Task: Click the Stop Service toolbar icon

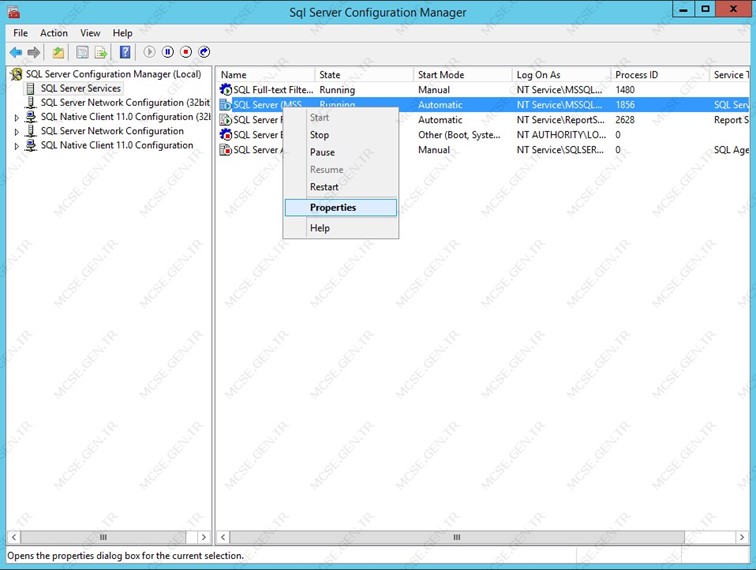Action: [186, 52]
